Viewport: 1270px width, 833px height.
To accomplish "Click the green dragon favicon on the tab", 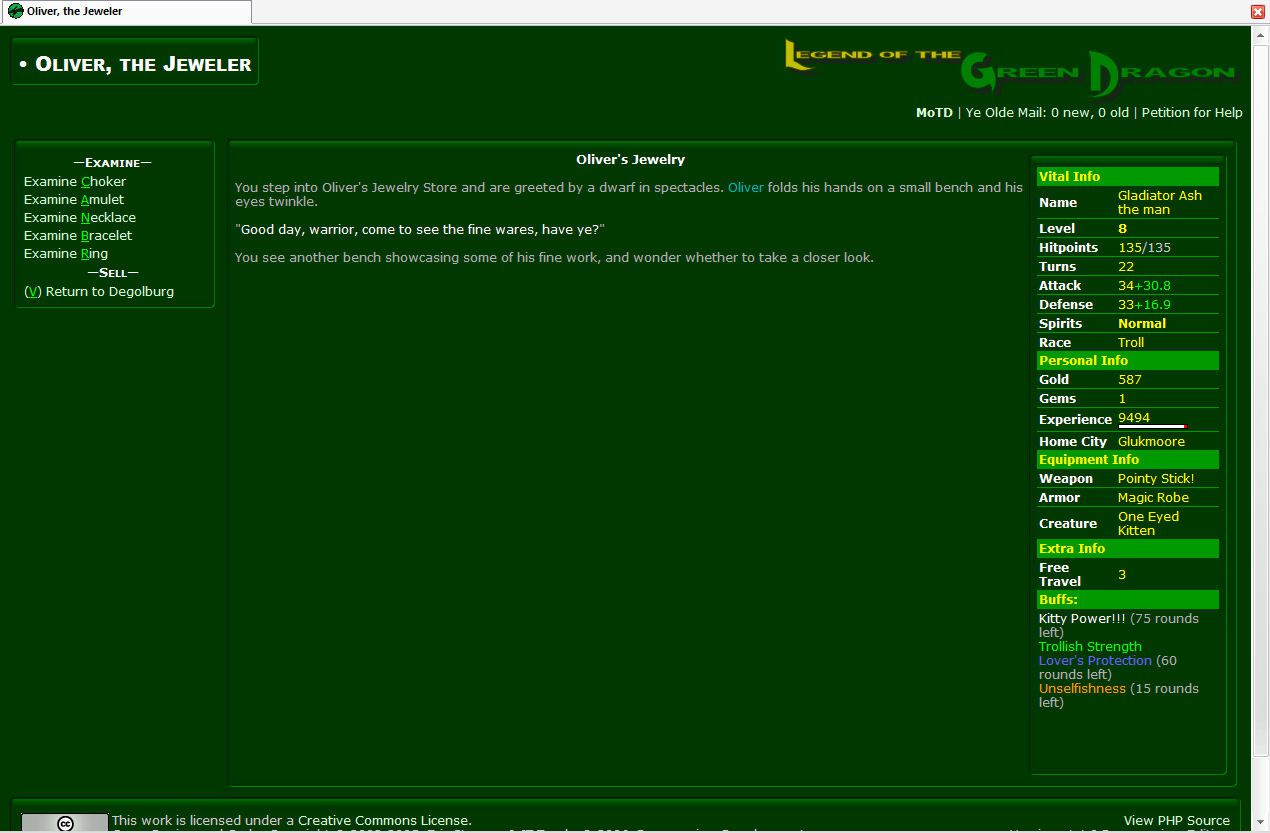I will click(16, 11).
